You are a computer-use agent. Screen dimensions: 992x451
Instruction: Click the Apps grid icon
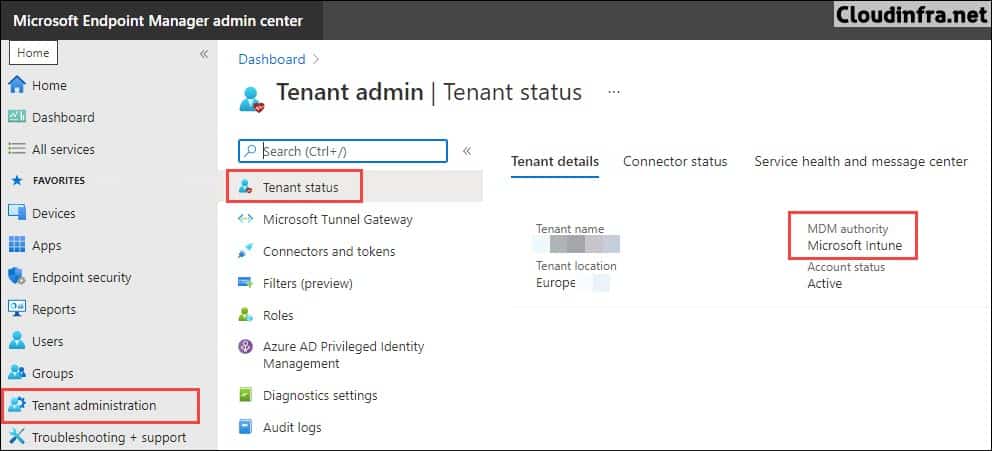tap(17, 245)
